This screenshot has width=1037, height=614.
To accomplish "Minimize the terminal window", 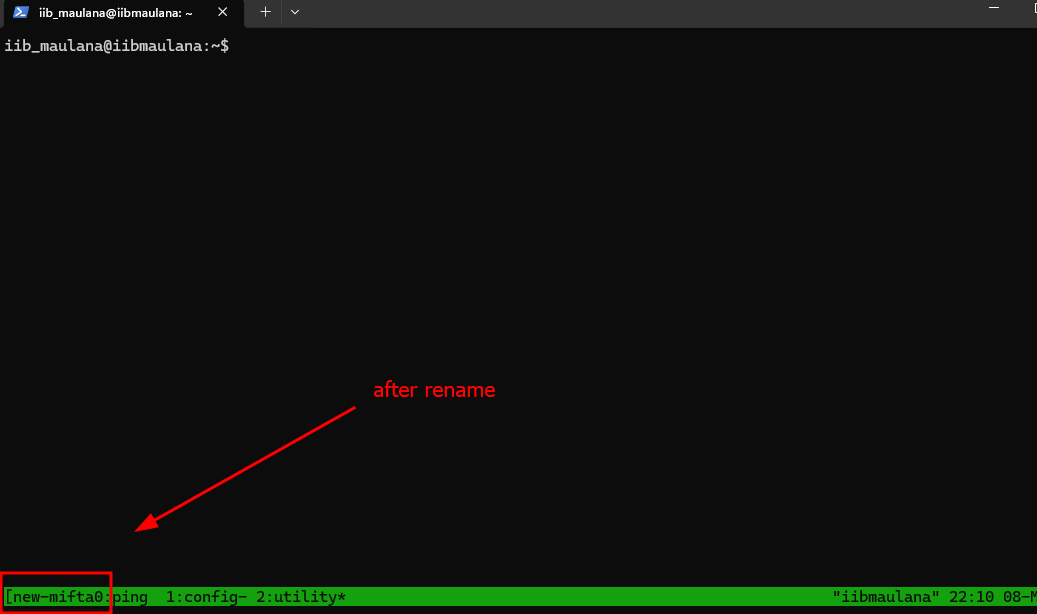I will (x=993, y=8).
